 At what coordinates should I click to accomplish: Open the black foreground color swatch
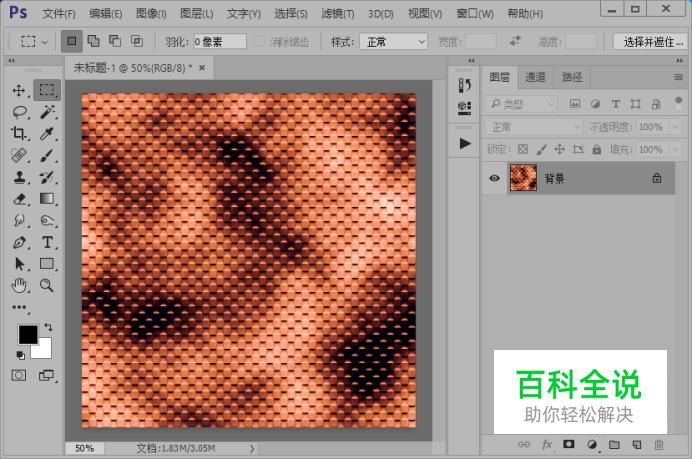[28, 335]
